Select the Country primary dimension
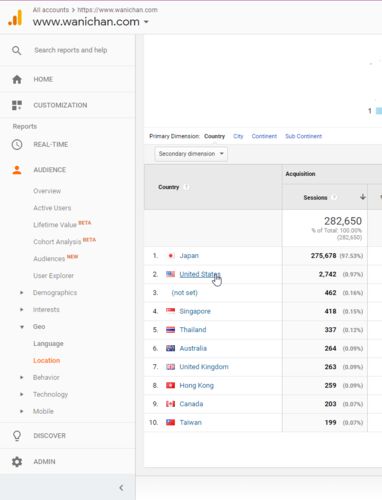The width and height of the screenshot is (382, 500). coord(214,136)
